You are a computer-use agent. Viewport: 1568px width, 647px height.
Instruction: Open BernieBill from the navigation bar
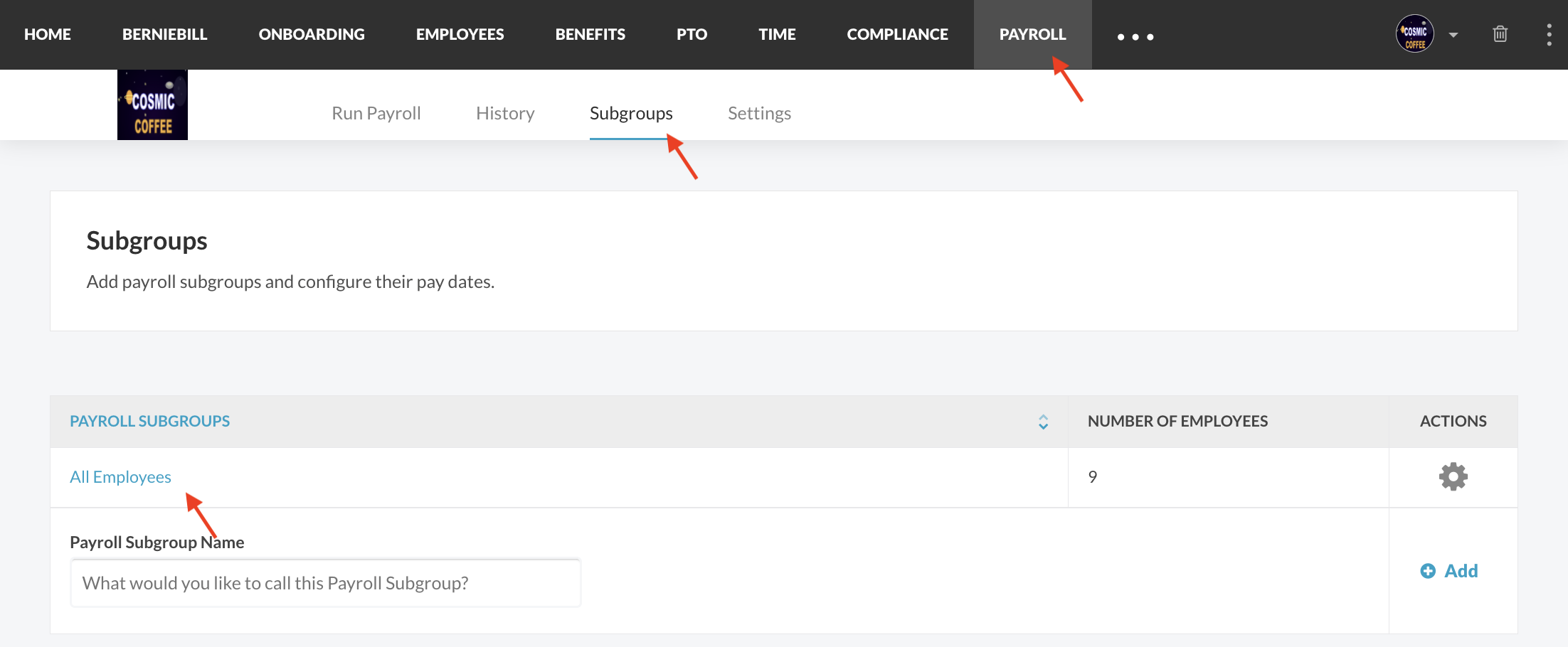point(164,34)
